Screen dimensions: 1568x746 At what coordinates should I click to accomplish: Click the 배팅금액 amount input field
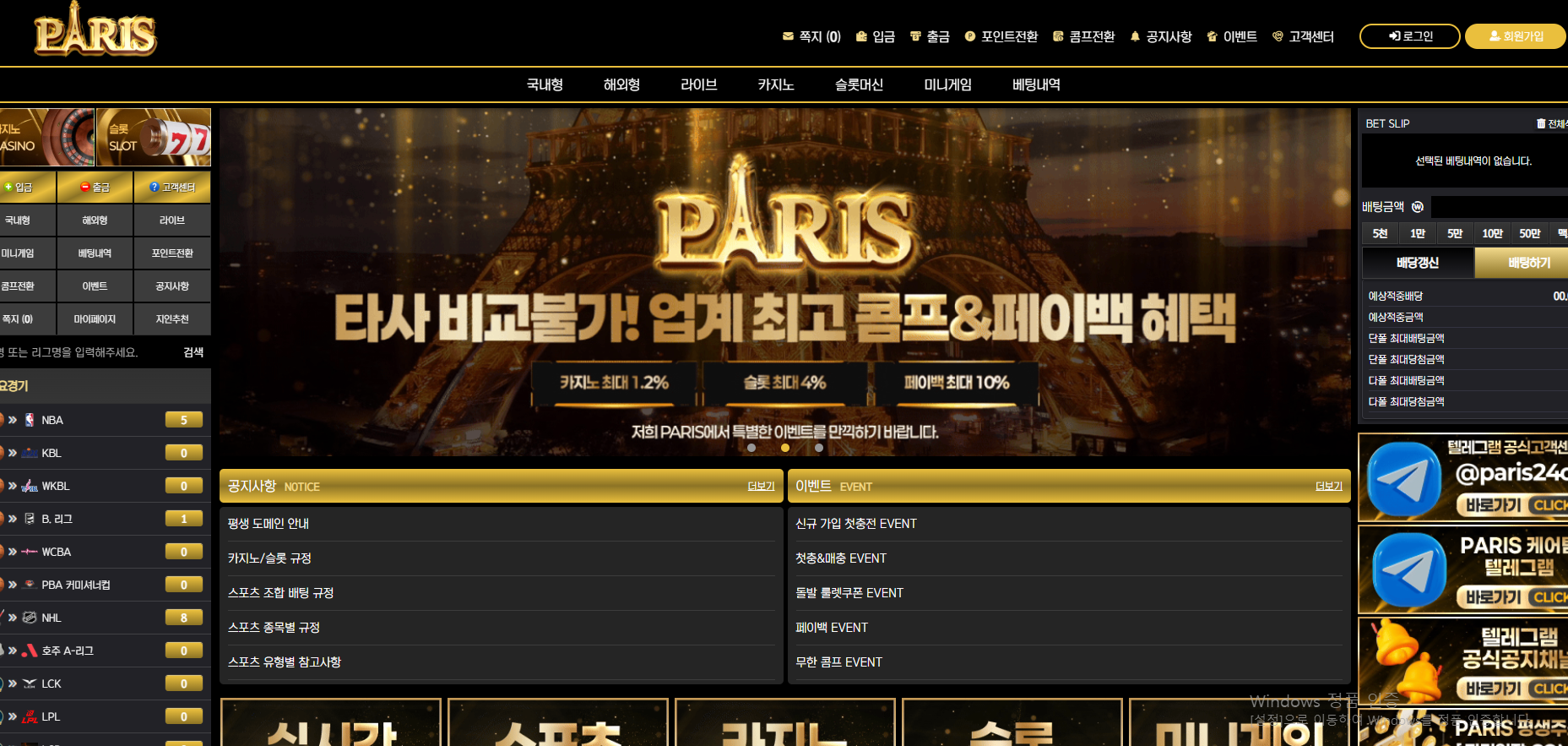(1500, 207)
